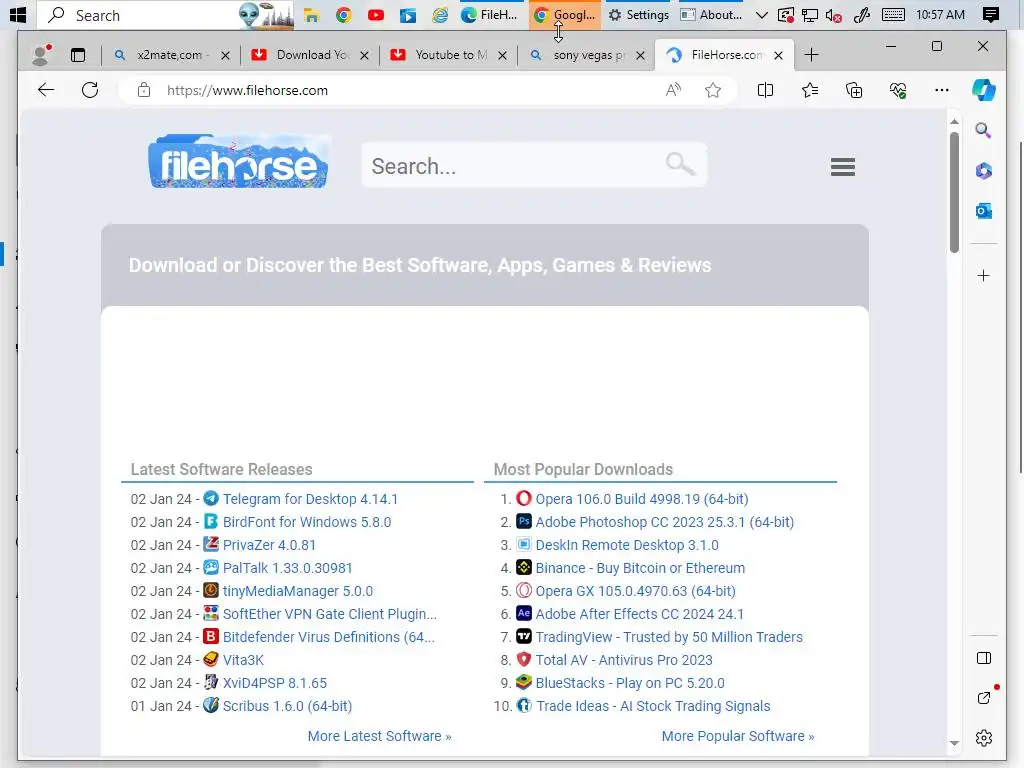Open Edge sidebar search icon
Image resolution: width=1024 pixels, height=768 pixels.
pos(984,131)
